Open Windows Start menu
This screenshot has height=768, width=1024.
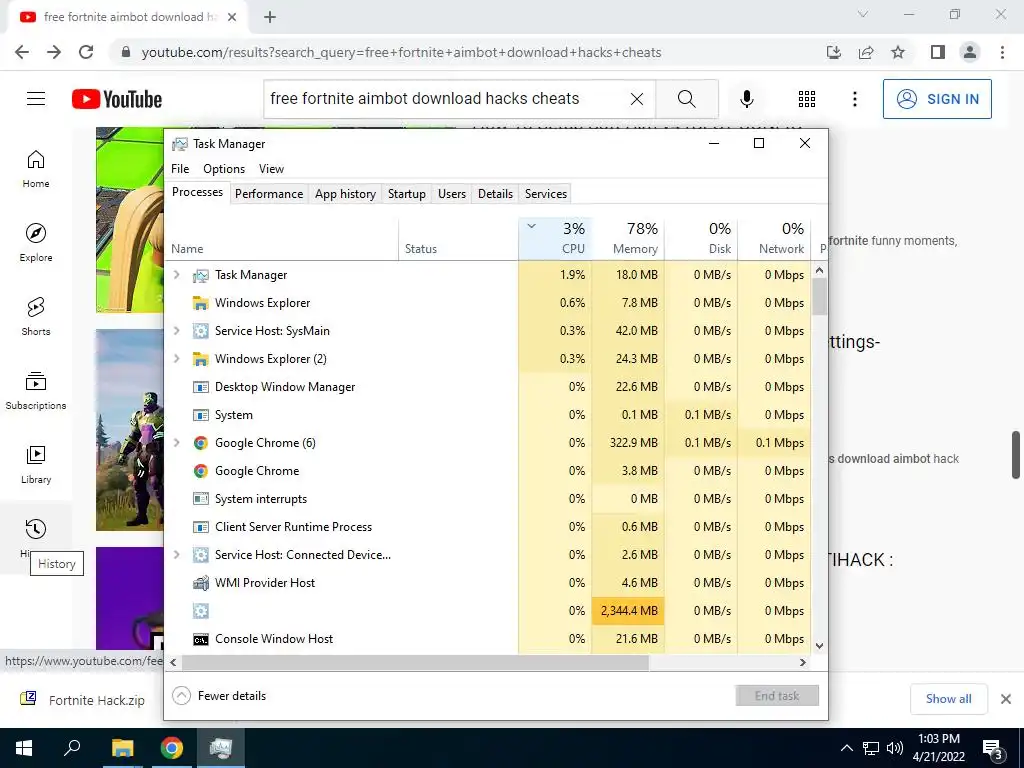(24, 748)
